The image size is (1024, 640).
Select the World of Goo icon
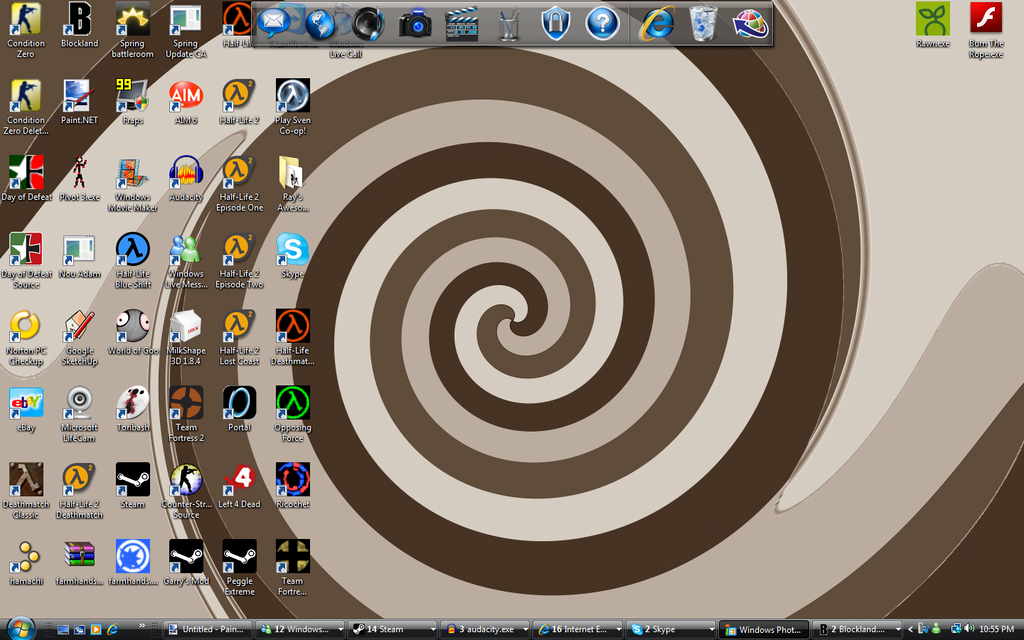click(133, 332)
